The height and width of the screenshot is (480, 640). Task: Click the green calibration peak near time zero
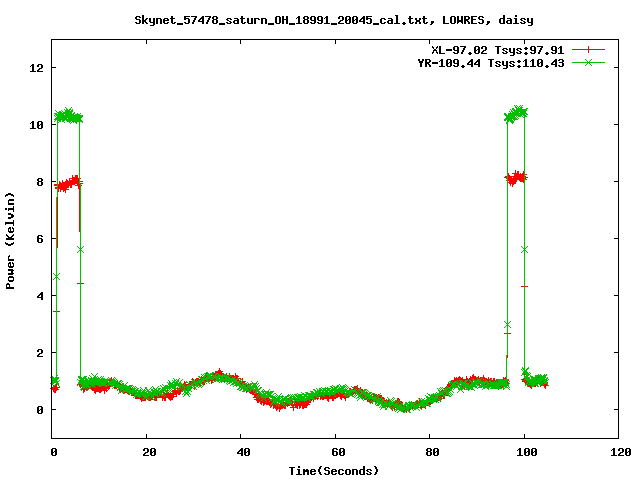68,116
